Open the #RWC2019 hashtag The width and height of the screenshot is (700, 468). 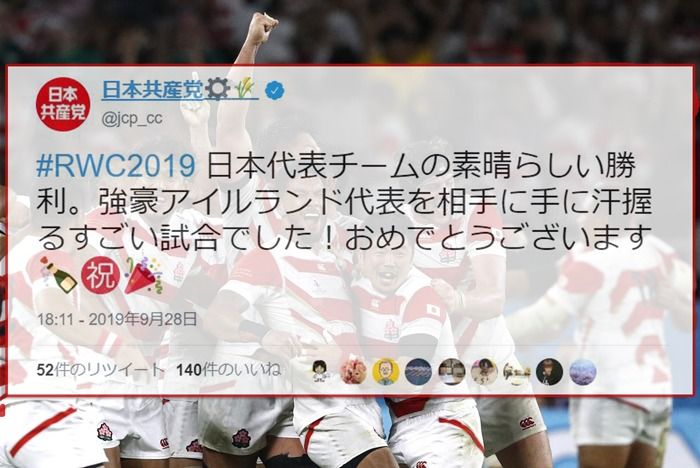pyautogui.click(x=116, y=166)
